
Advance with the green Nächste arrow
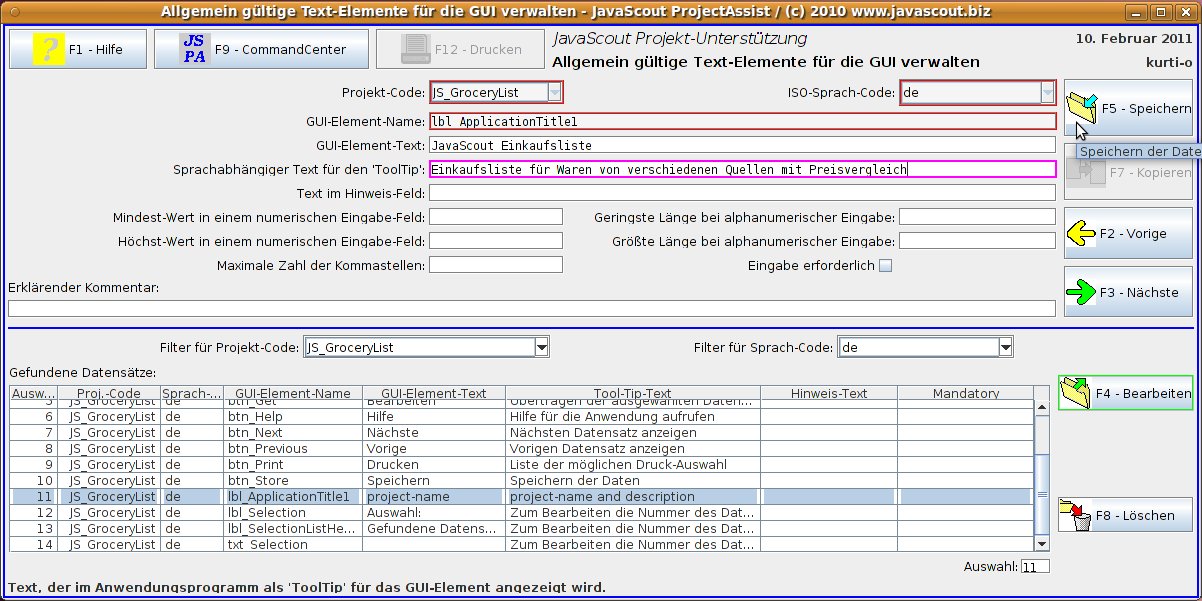[1081, 293]
